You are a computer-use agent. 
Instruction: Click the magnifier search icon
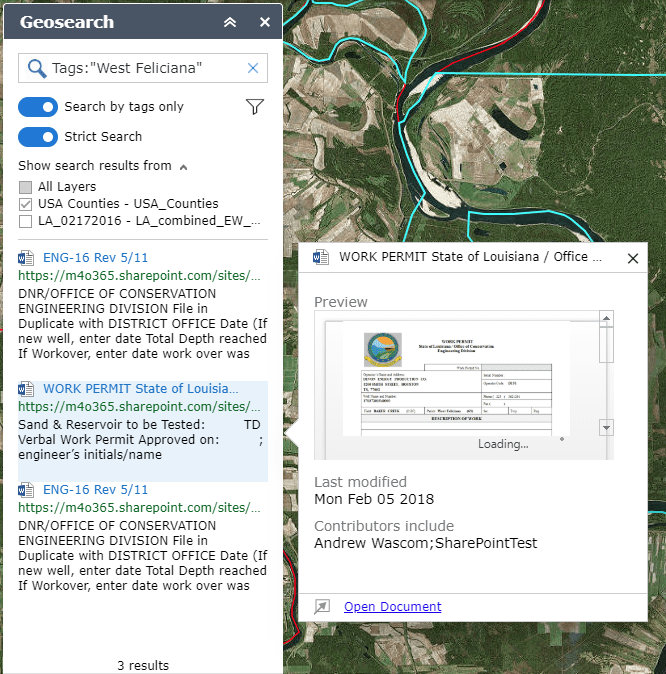pos(37,68)
